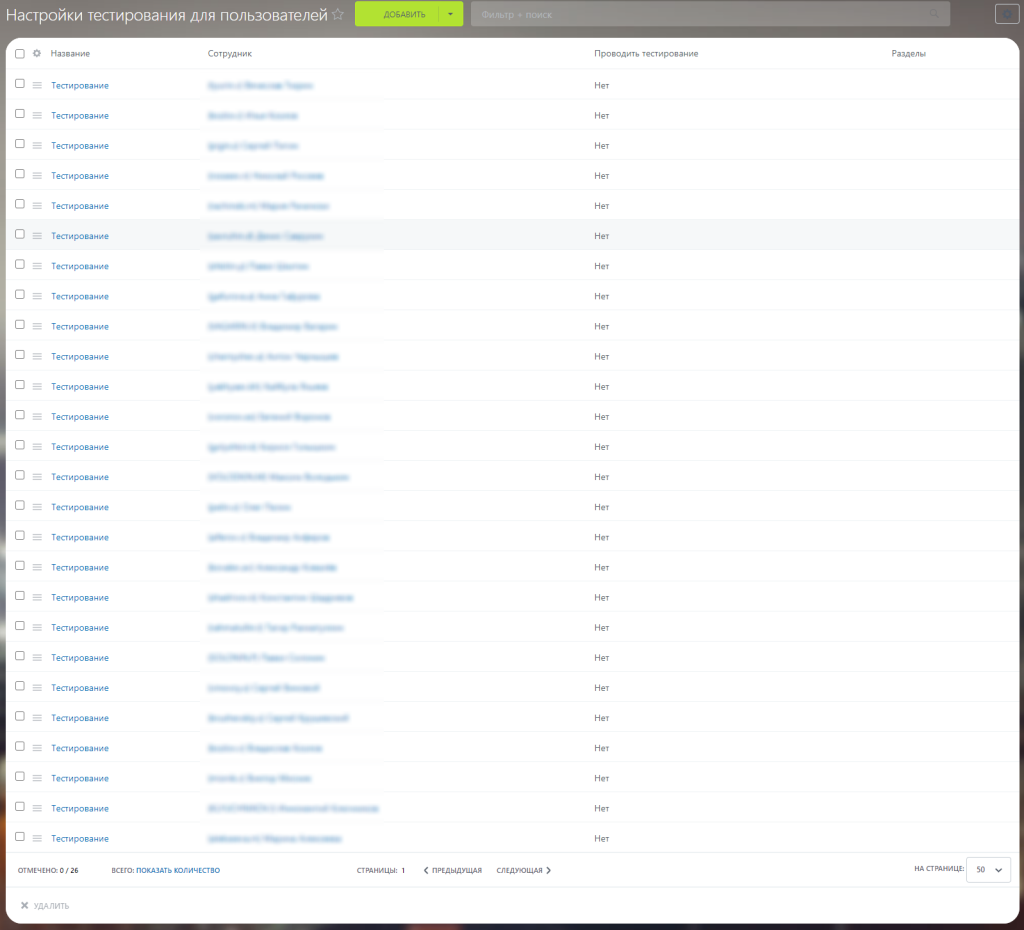Sort by the Проводить тестирование column header
The height and width of the screenshot is (930, 1024).
coord(645,54)
